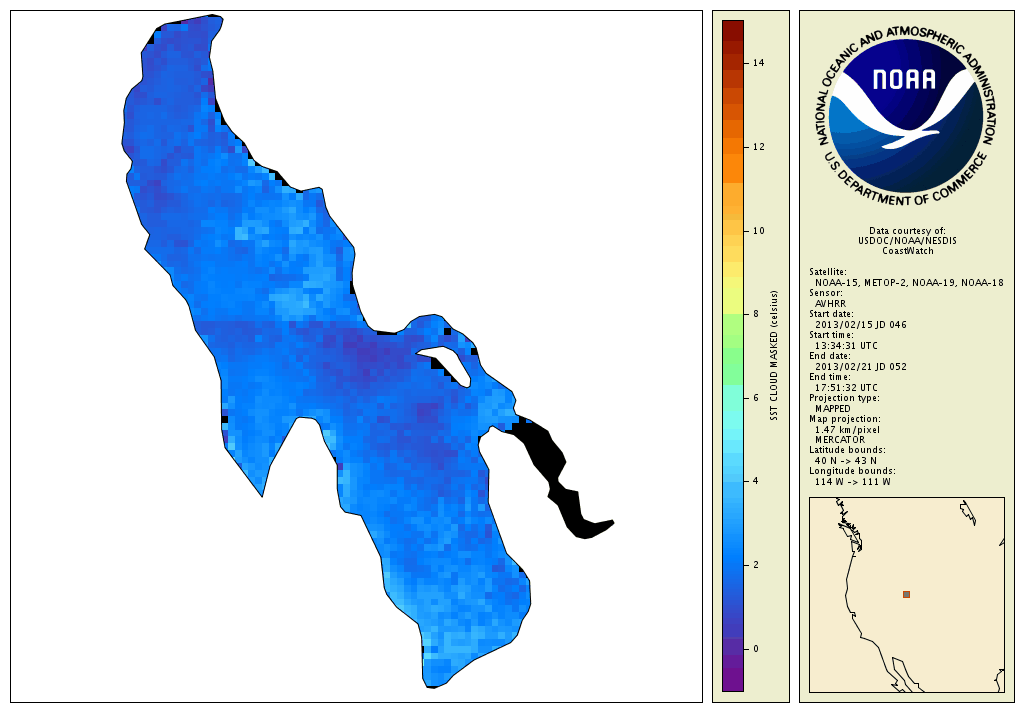The width and height of the screenshot is (1024, 712).
Task: Click the inset locator map of western US
Action: point(906,594)
